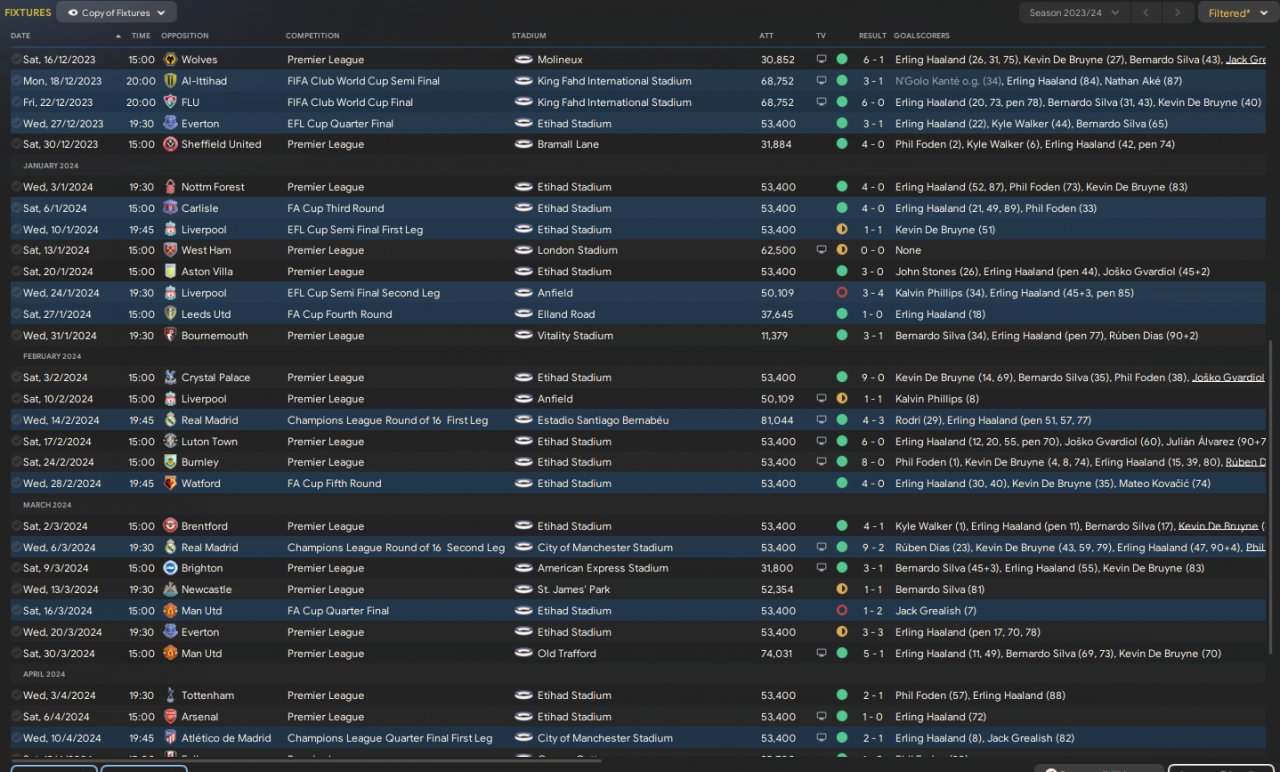1280x772 pixels.
Task: Click the red loss indicator for Liverpool 3-4
Action: click(842, 293)
